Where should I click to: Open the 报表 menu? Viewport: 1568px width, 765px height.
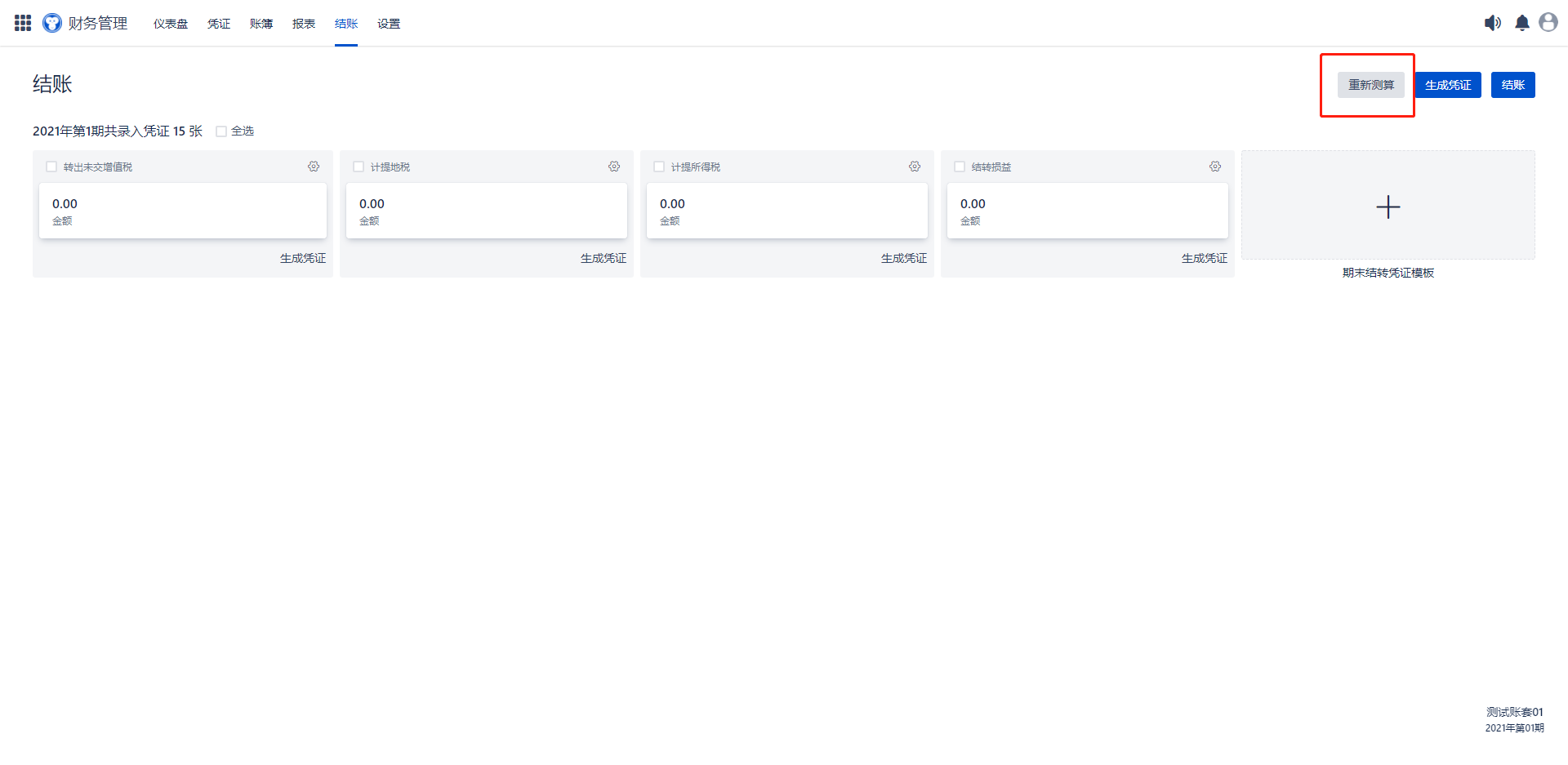pyautogui.click(x=304, y=24)
